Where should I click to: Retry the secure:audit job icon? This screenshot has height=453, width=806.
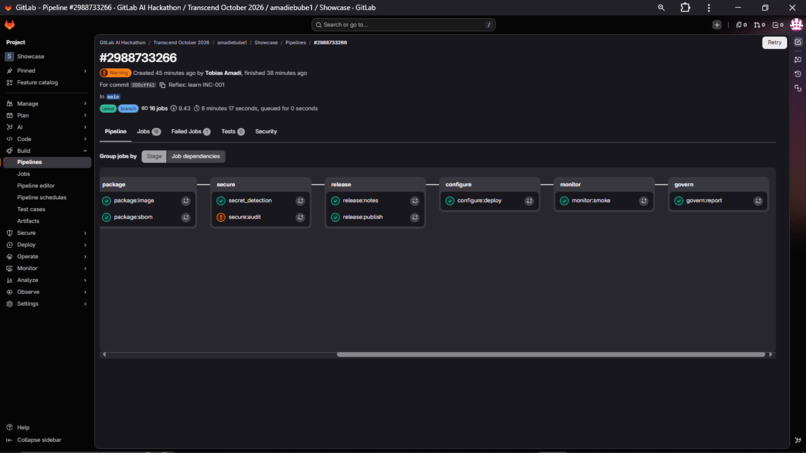[x=300, y=218]
